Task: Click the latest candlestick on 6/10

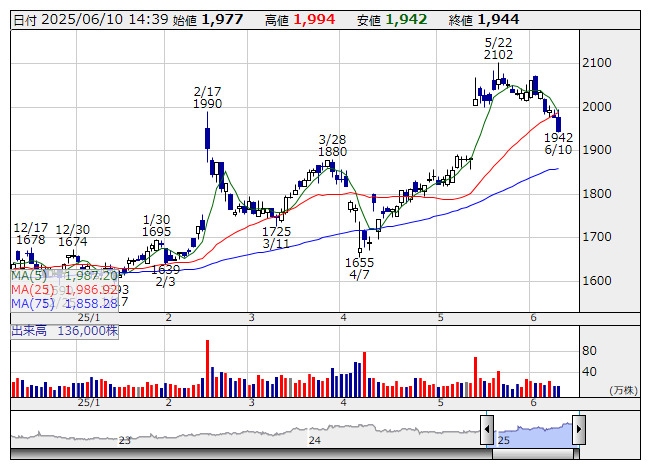Action: (x=558, y=121)
